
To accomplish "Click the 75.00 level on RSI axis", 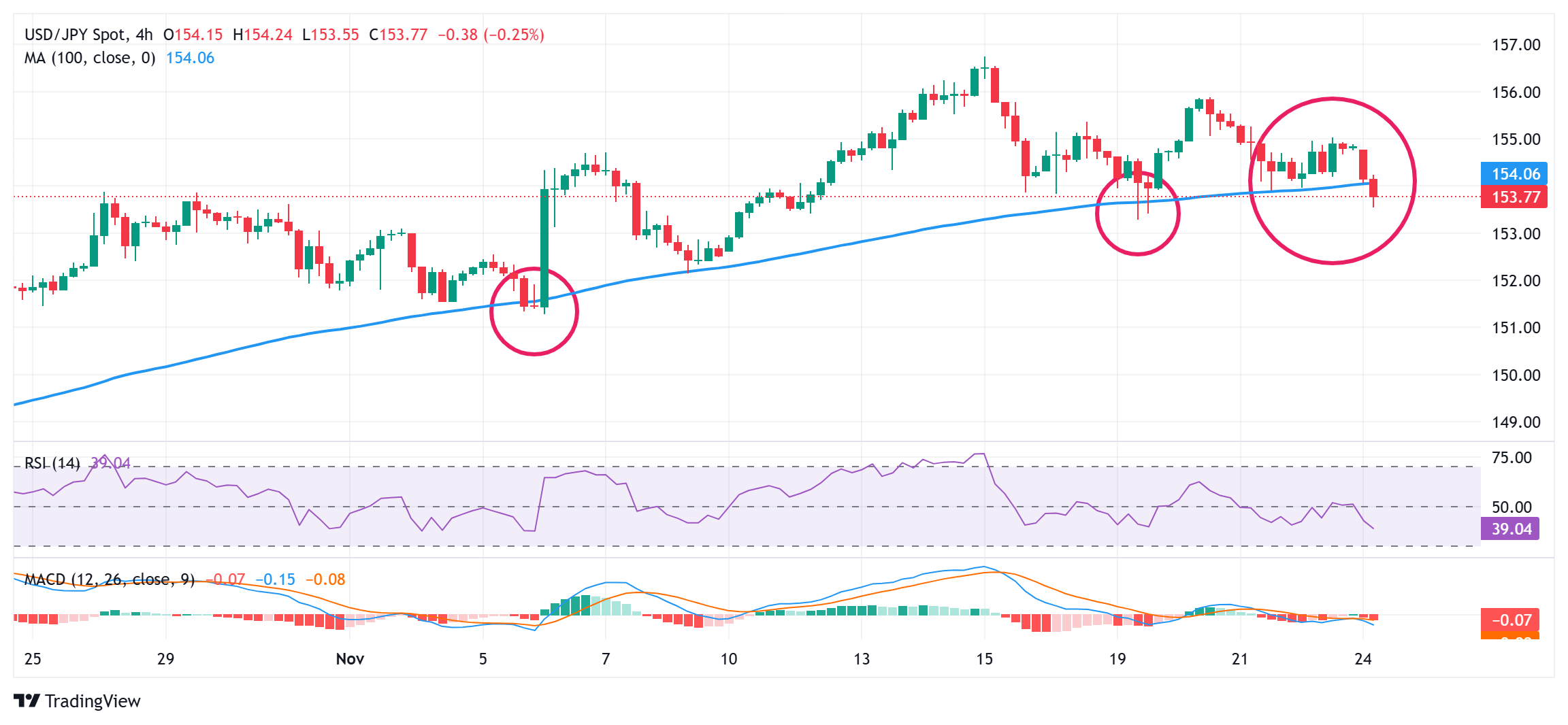I will click(x=1512, y=458).
